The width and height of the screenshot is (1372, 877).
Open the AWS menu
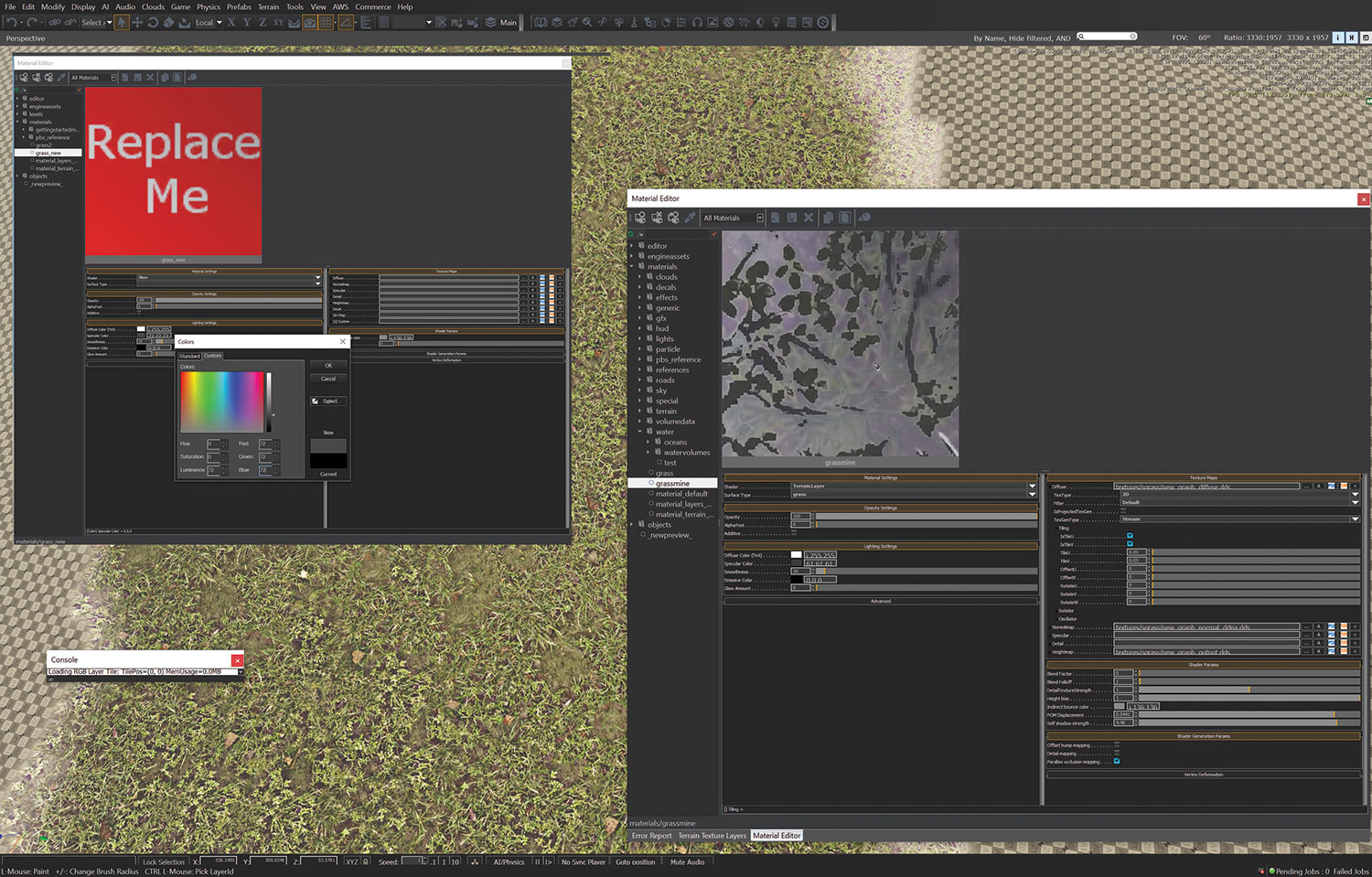[340, 6]
